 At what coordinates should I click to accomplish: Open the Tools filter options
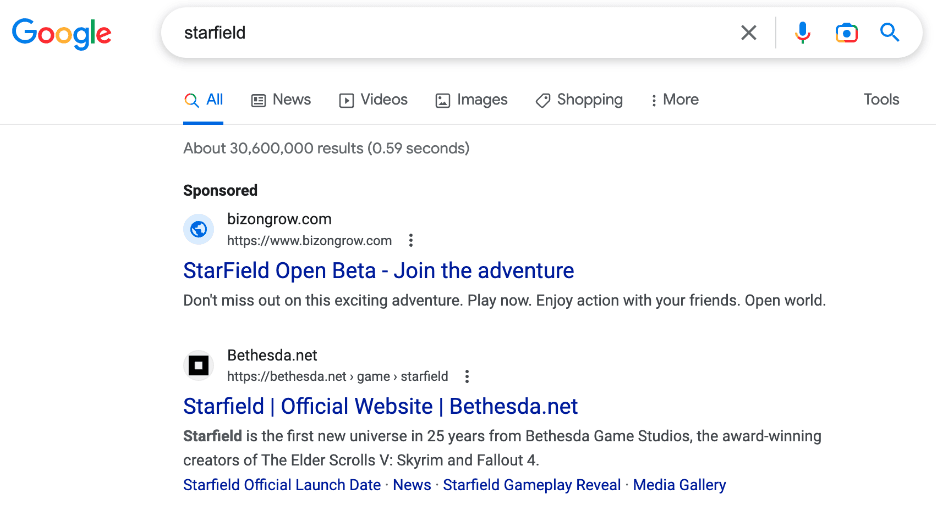(x=881, y=100)
